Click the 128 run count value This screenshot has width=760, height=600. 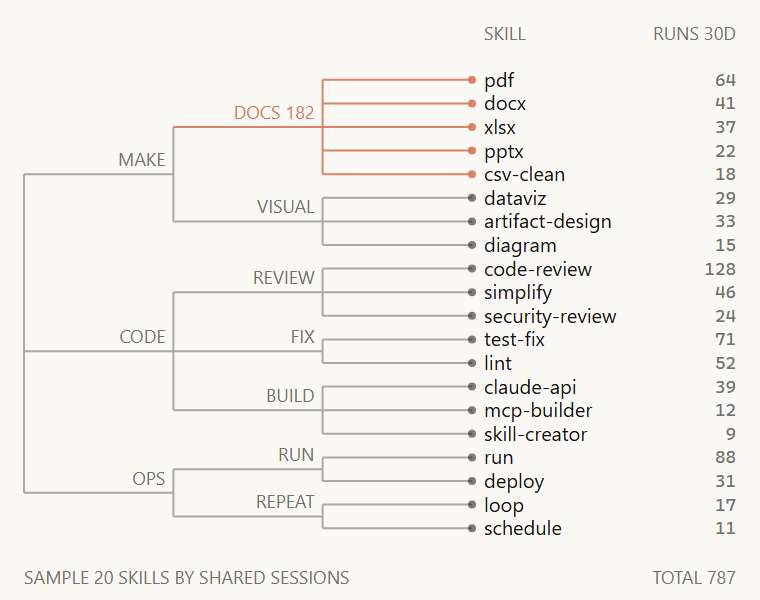(720, 269)
